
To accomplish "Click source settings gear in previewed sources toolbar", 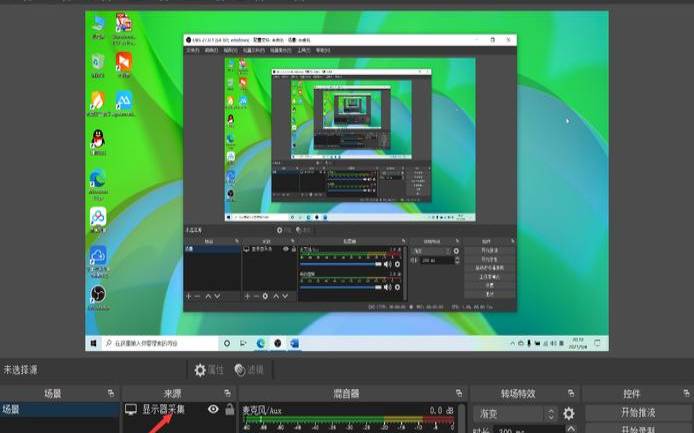I will (x=265, y=296).
